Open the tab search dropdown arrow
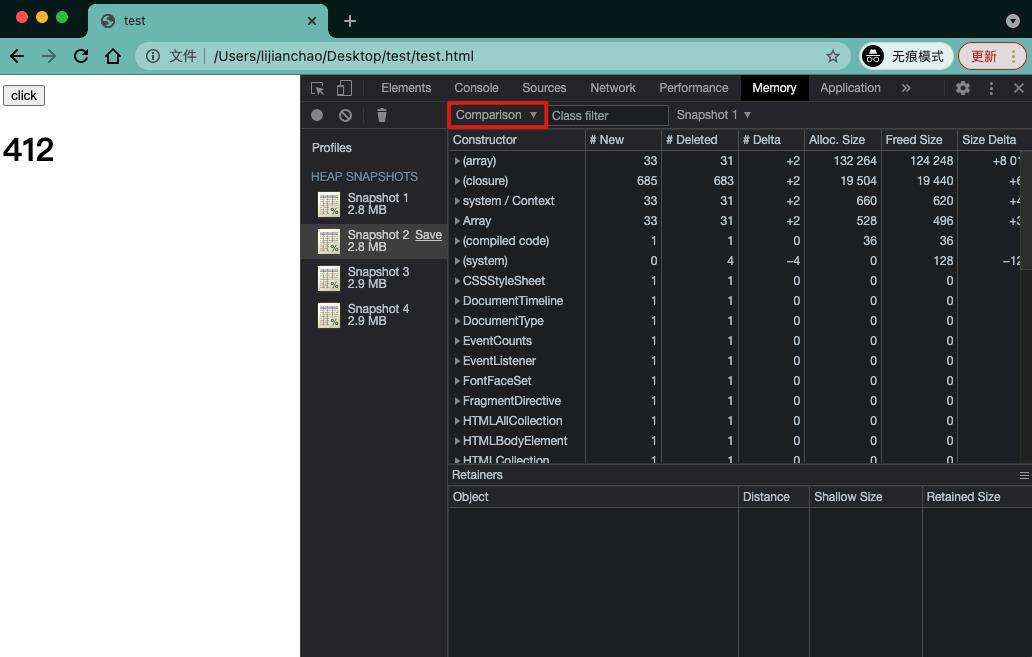 1013,21
